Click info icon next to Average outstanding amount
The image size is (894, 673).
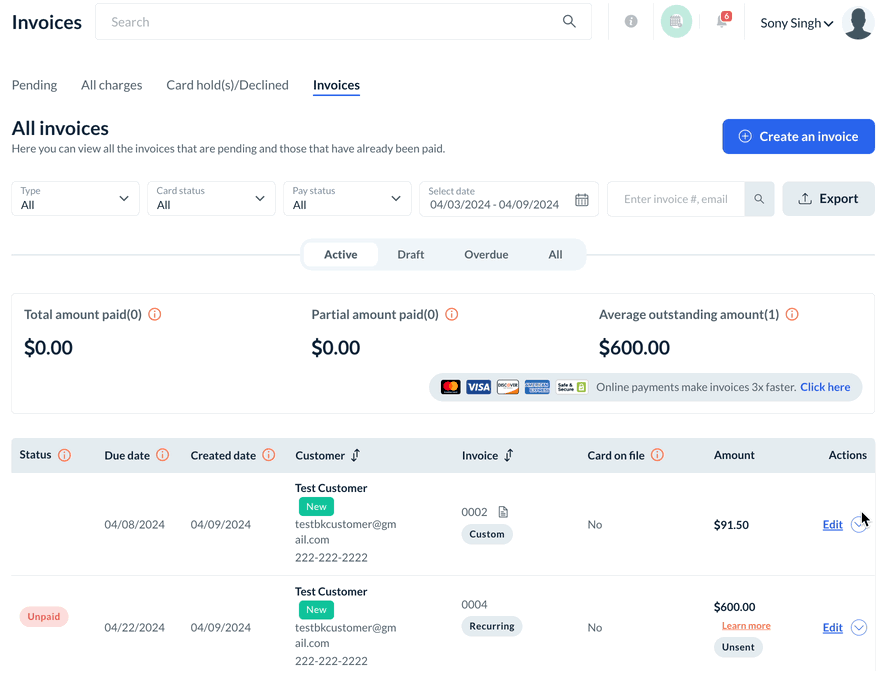pyautogui.click(x=792, y=314)
